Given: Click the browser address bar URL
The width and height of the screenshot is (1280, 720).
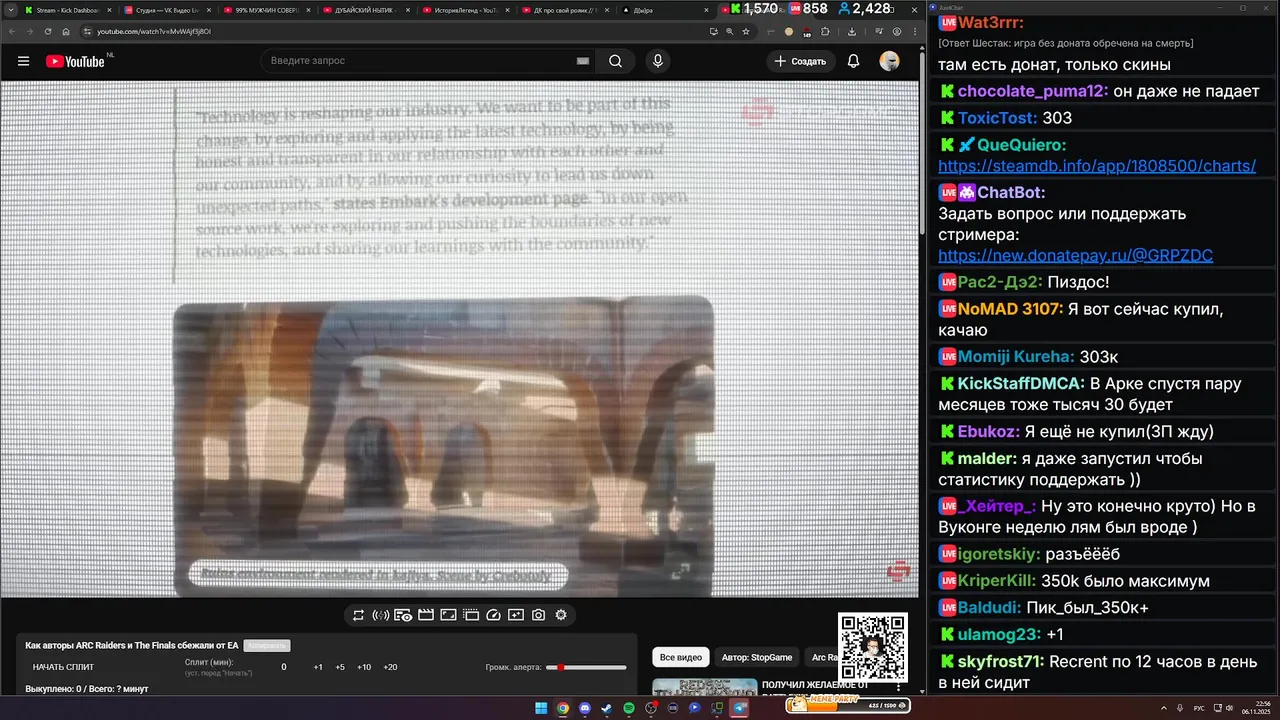Looking at the screenshot, I should click(154, 32).
